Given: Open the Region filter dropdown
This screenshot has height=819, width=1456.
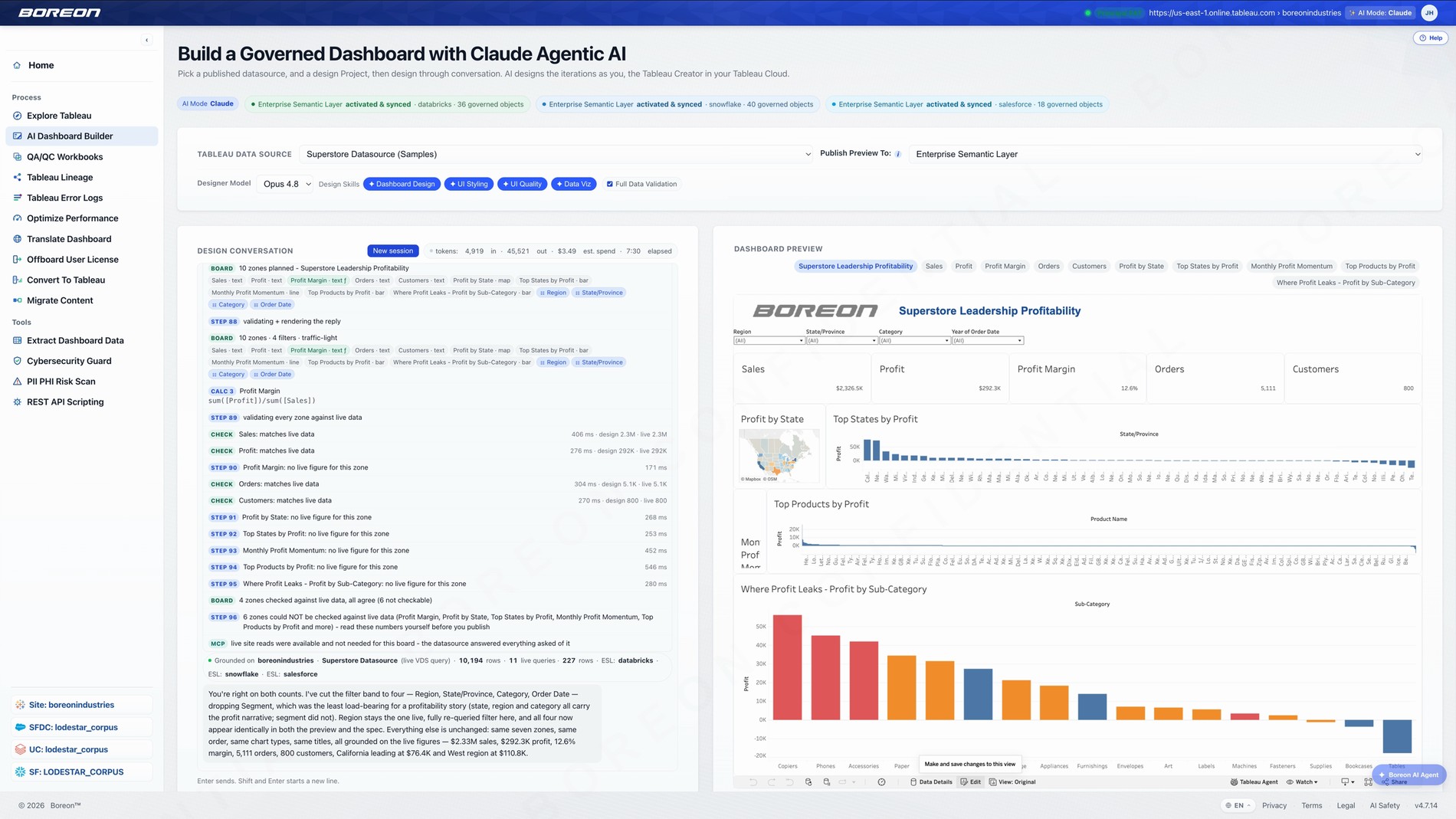Looking at the screenshot, I should coord(769,340).
